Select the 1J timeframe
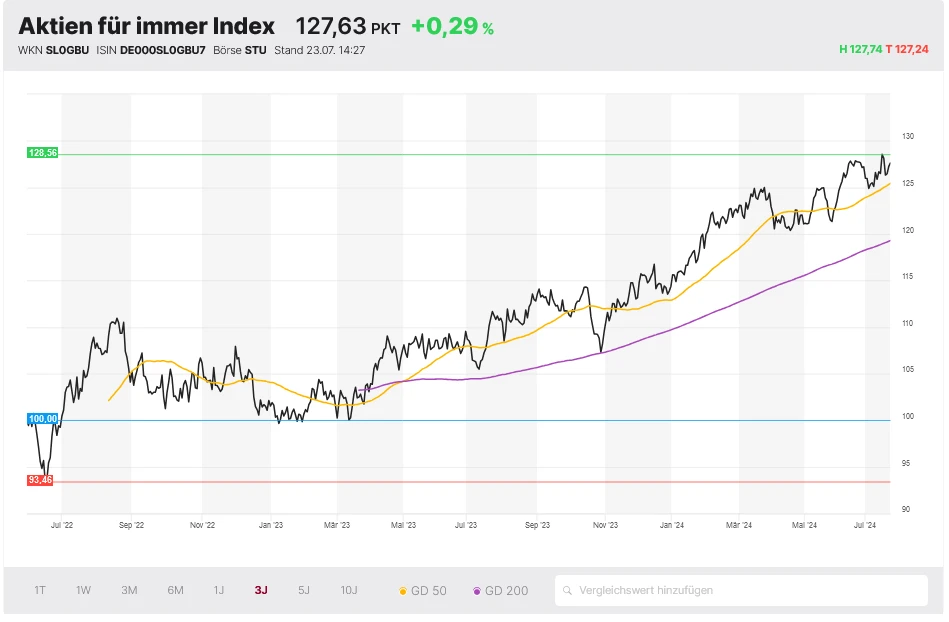949x622 pixels. (x=218, y=590)
